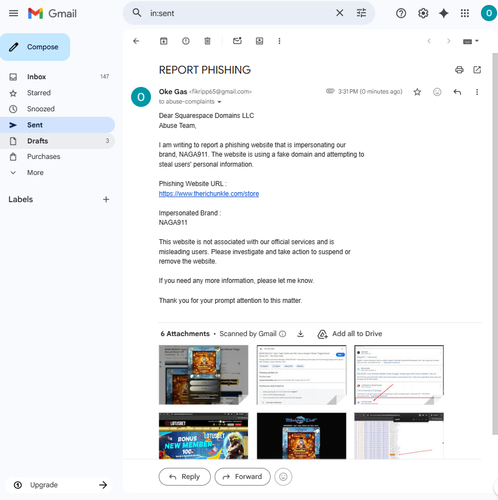Create a new label with plus
498x500 pixels.
106,199
